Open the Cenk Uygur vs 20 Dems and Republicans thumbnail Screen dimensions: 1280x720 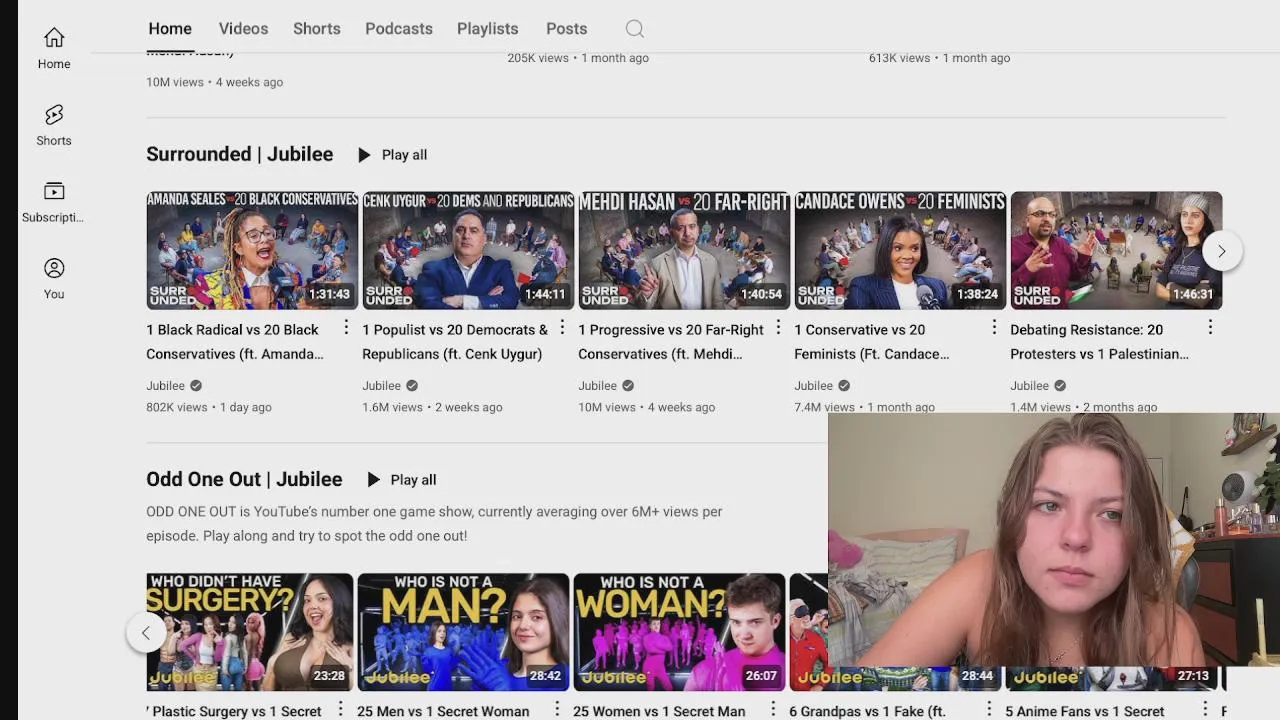click(x=468, y=250)
